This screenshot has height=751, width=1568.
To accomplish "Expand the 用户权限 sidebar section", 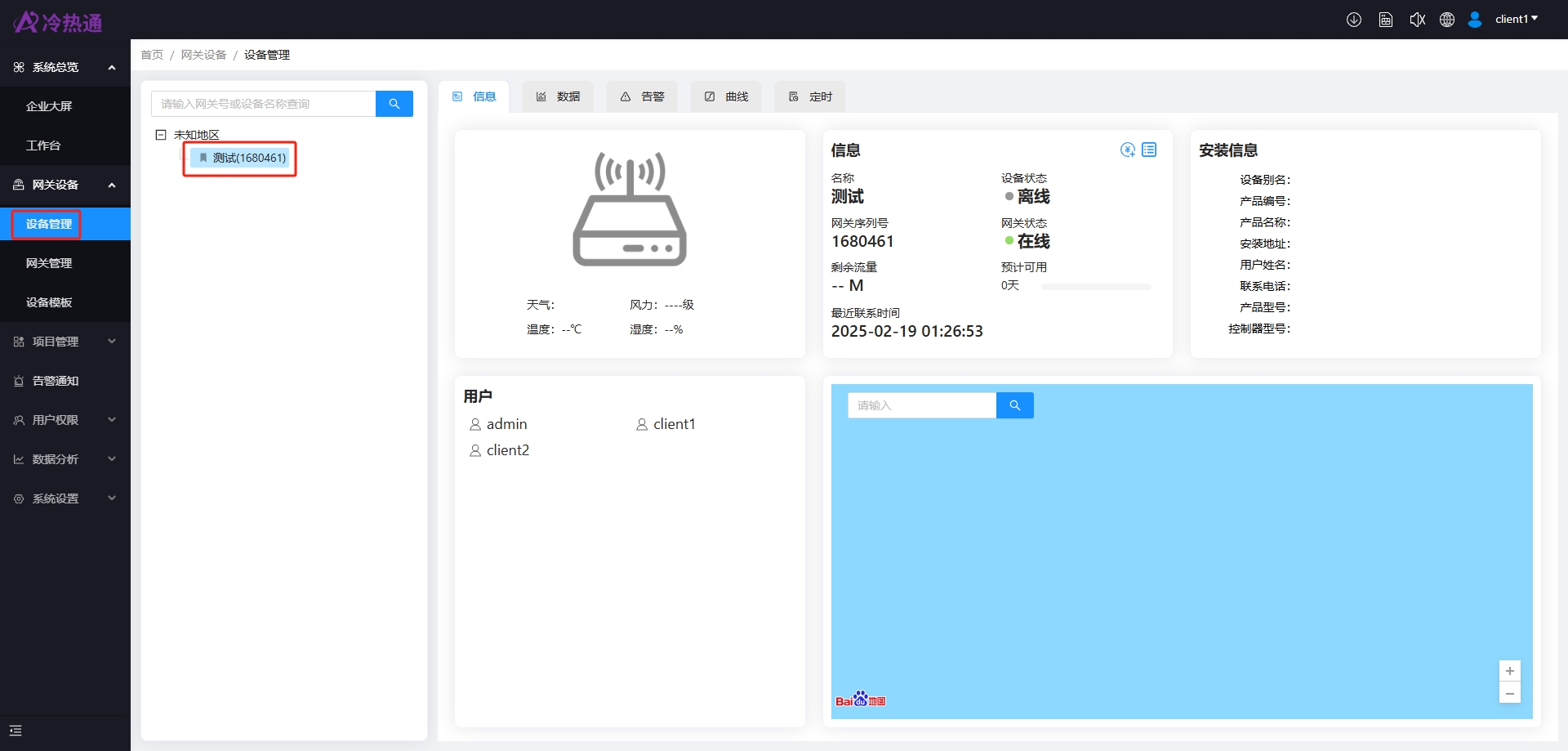I will point(65,420).
